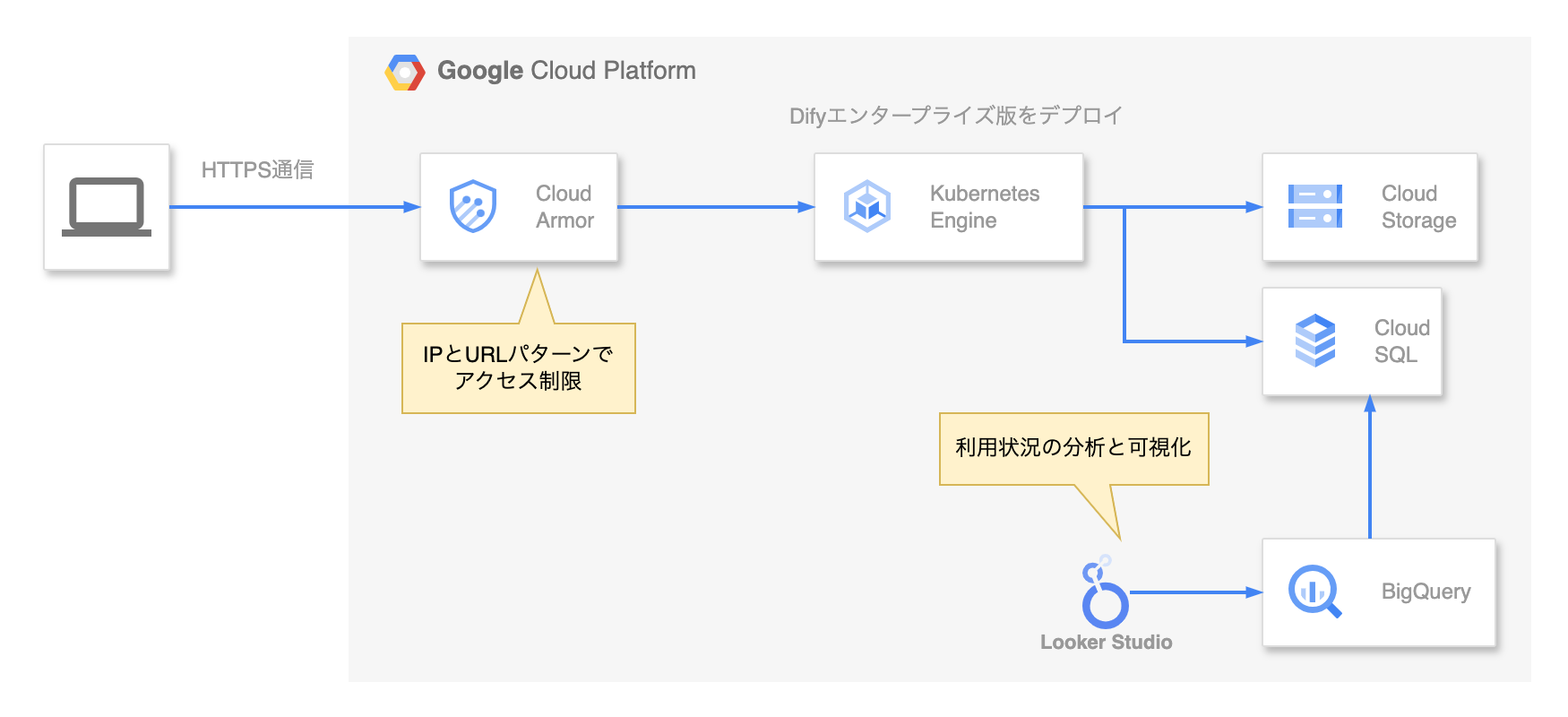
Task: Select the Cloud Armor shield icon
Action: [x=473, y=206]
